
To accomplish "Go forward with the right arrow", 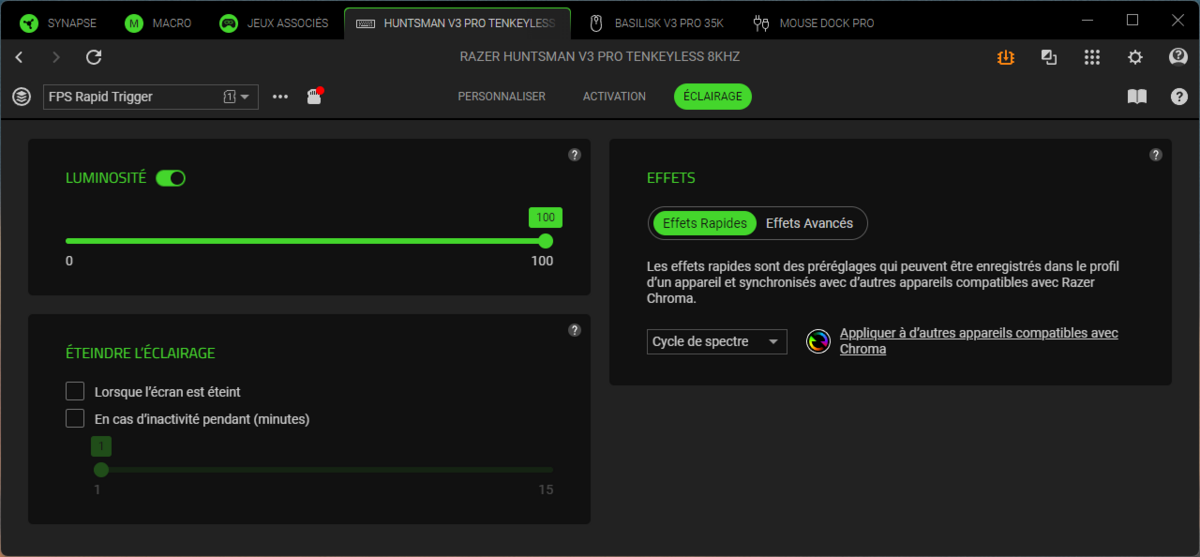I will (x=56, y=58).
